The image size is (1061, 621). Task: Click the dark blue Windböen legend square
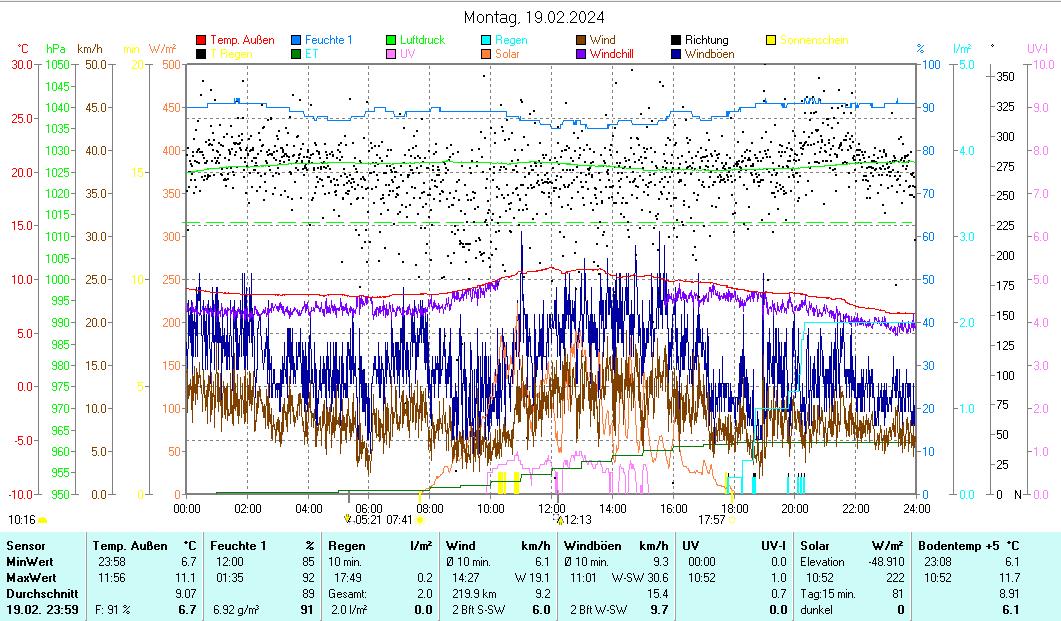pos(676,54)
